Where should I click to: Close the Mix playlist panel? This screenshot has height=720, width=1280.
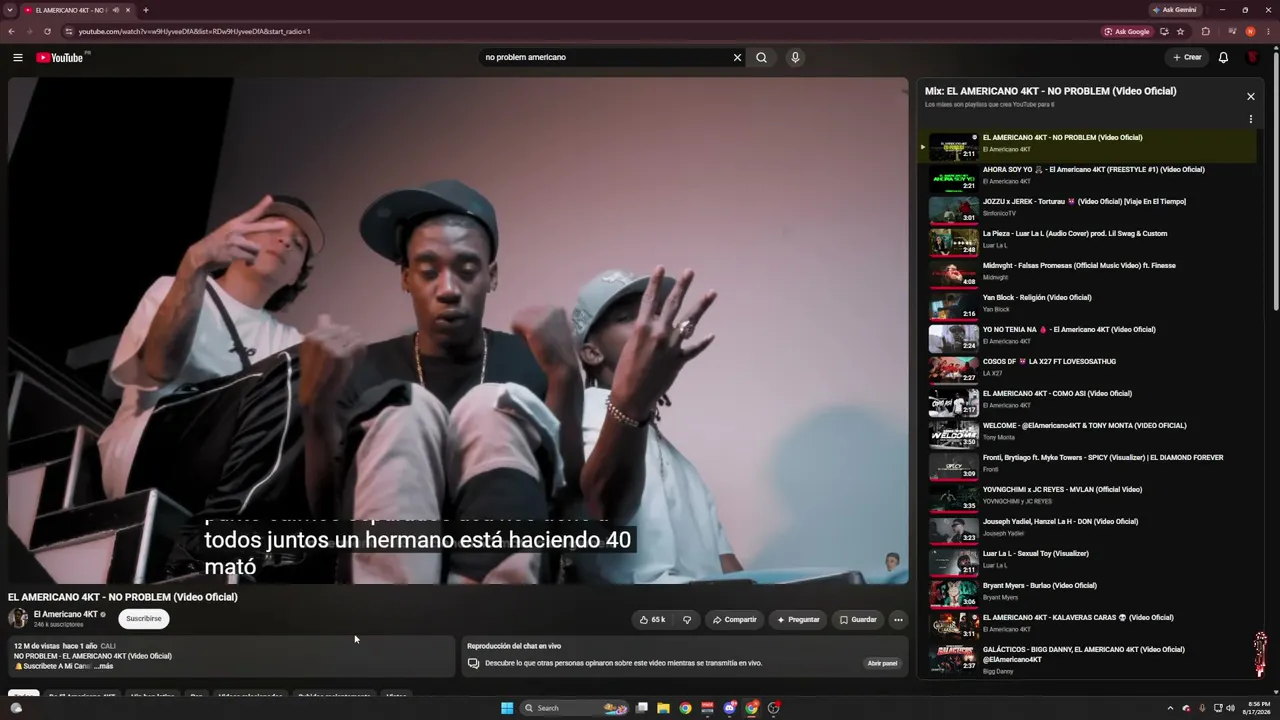(x=1250, y=97)
